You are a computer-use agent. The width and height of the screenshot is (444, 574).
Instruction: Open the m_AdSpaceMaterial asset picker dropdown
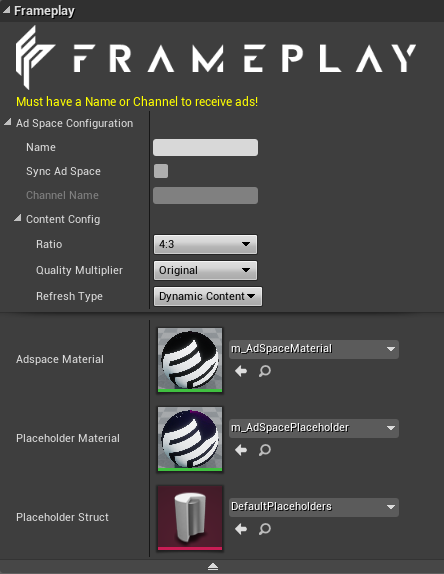pos(314,349)
